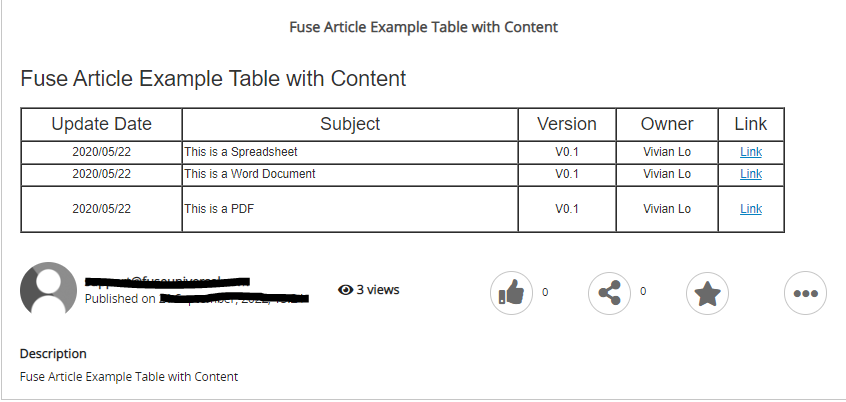This screenshot has height=402, width=846.
Task: Click the share icon
Action: coord(609,293)
